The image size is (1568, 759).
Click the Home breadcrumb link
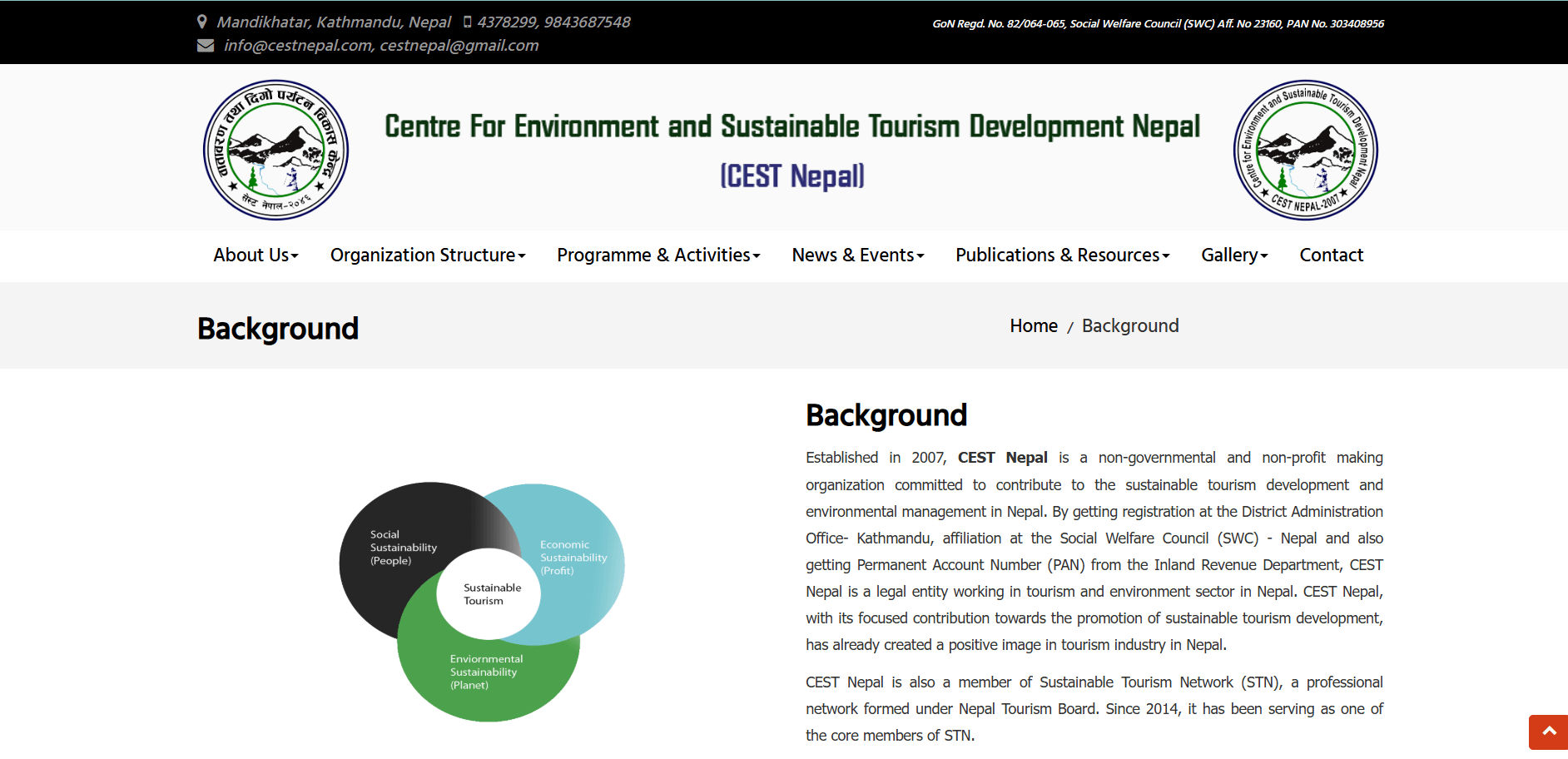coord(1033,326)
